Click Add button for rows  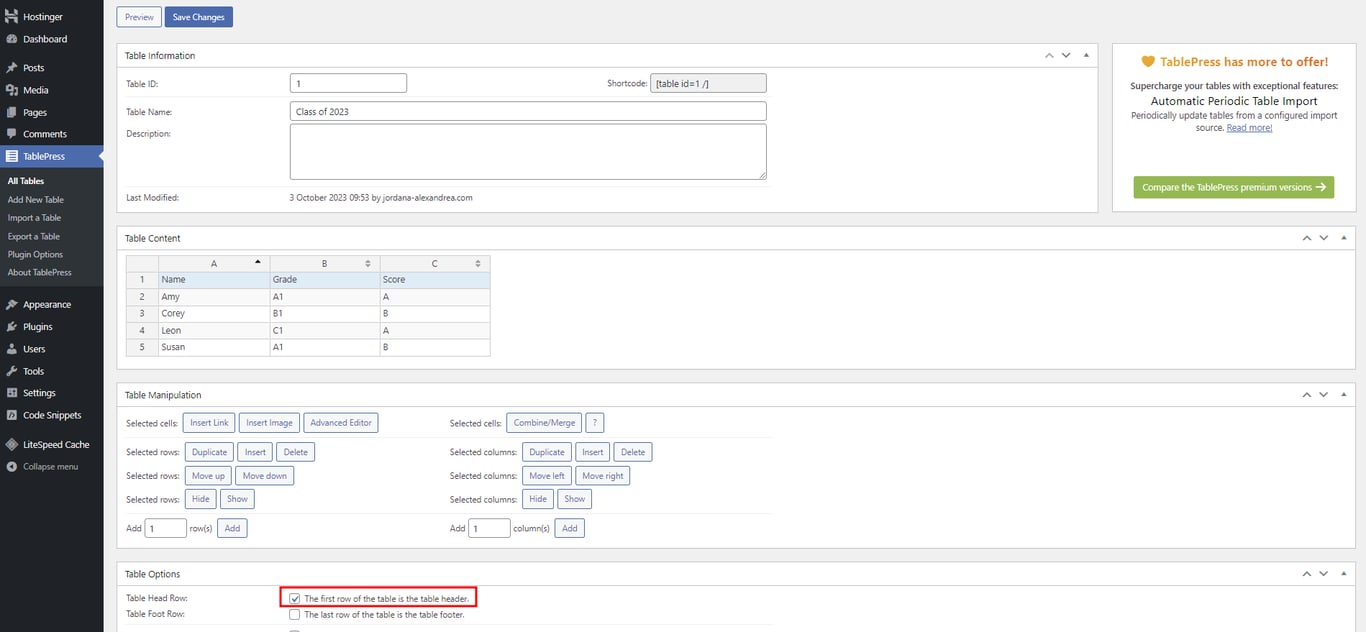[232, 528]
